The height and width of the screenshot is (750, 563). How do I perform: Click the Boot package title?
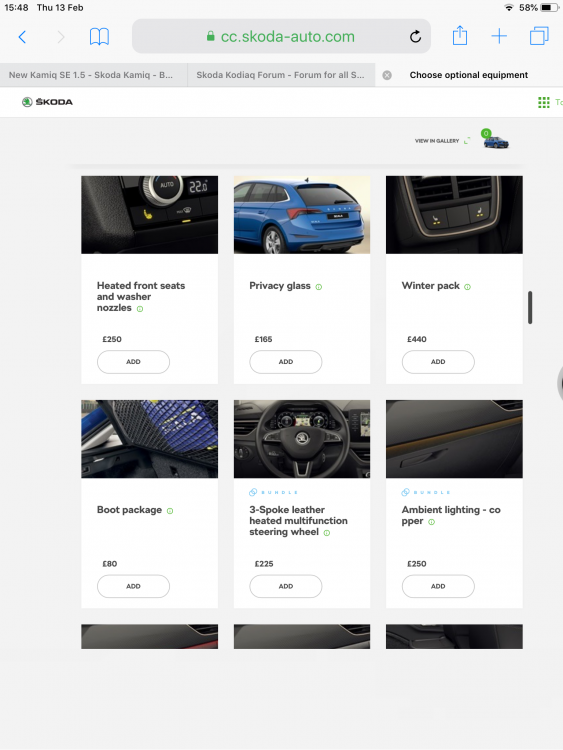[x=129, y=510]
